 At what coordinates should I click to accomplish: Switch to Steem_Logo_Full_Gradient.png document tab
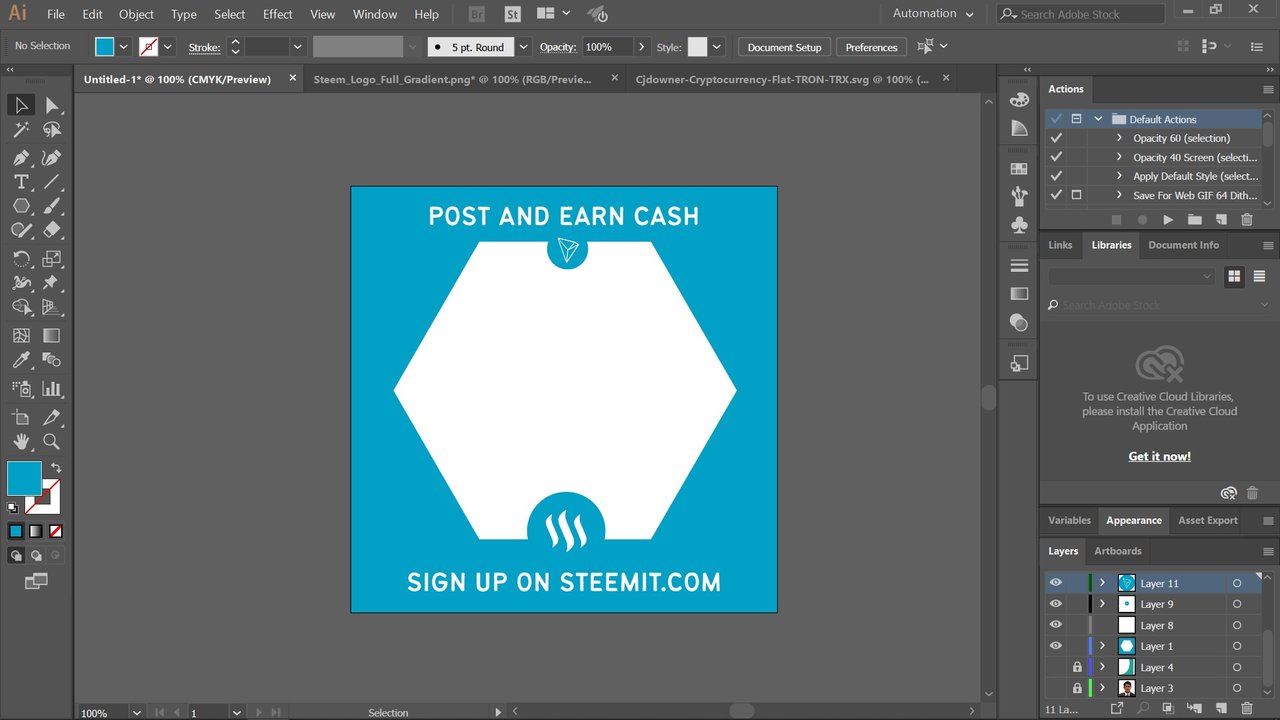[x=452, y=79]
